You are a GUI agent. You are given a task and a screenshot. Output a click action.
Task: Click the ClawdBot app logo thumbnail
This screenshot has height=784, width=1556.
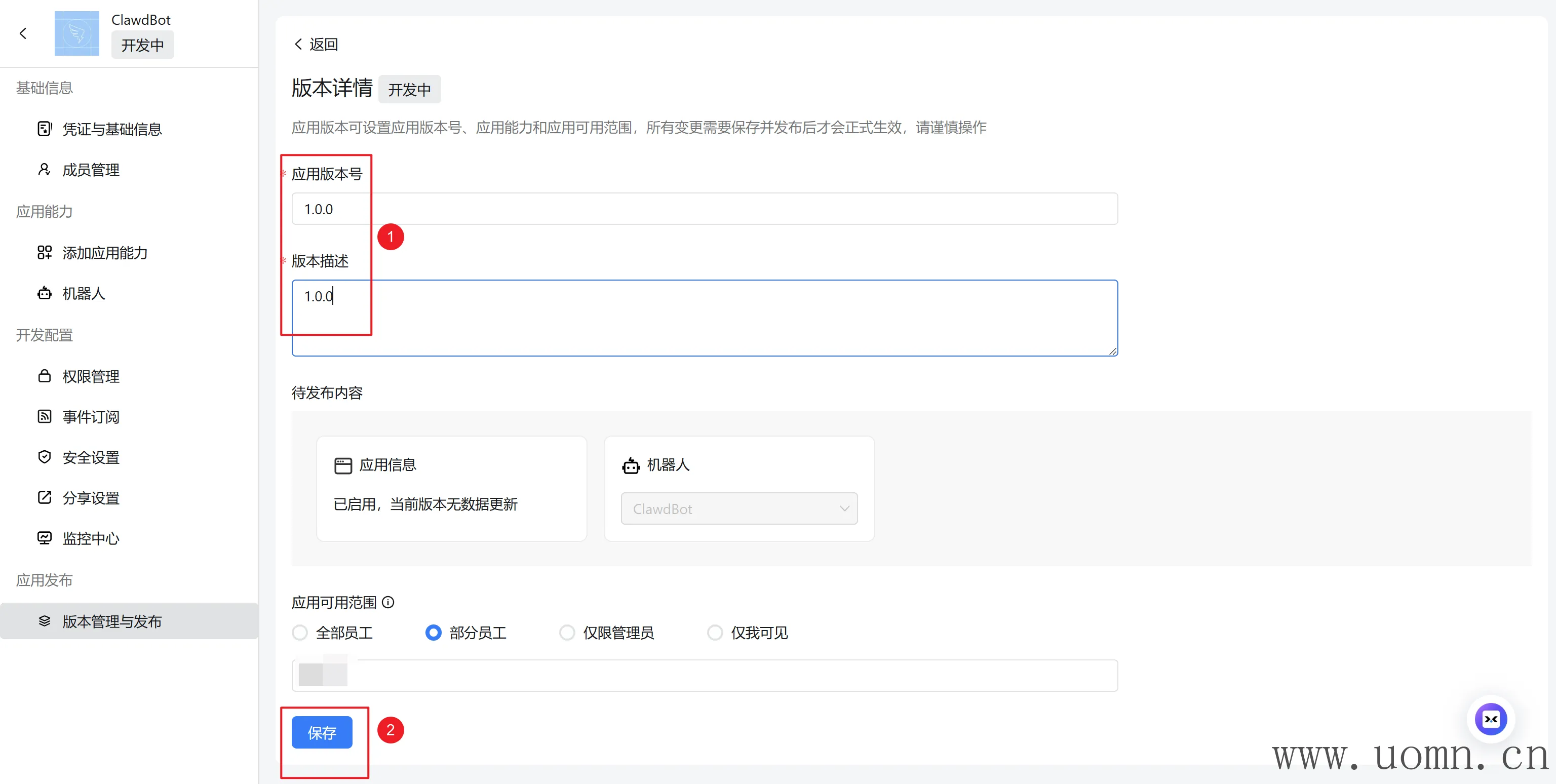[76, 33]
